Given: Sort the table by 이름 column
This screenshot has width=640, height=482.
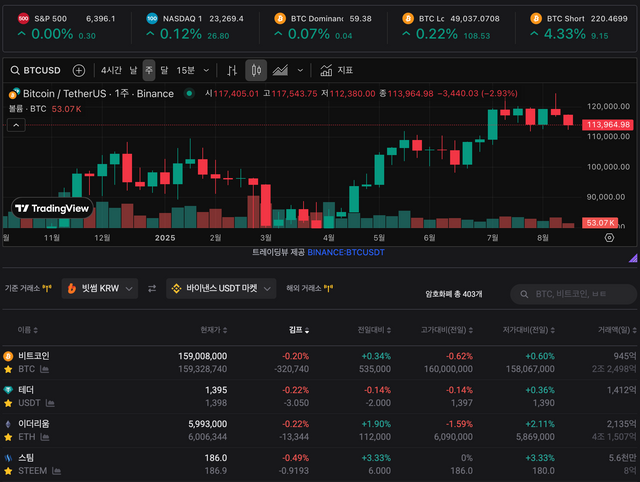Looking at the screenshot, I should click(x=28, y=330).
